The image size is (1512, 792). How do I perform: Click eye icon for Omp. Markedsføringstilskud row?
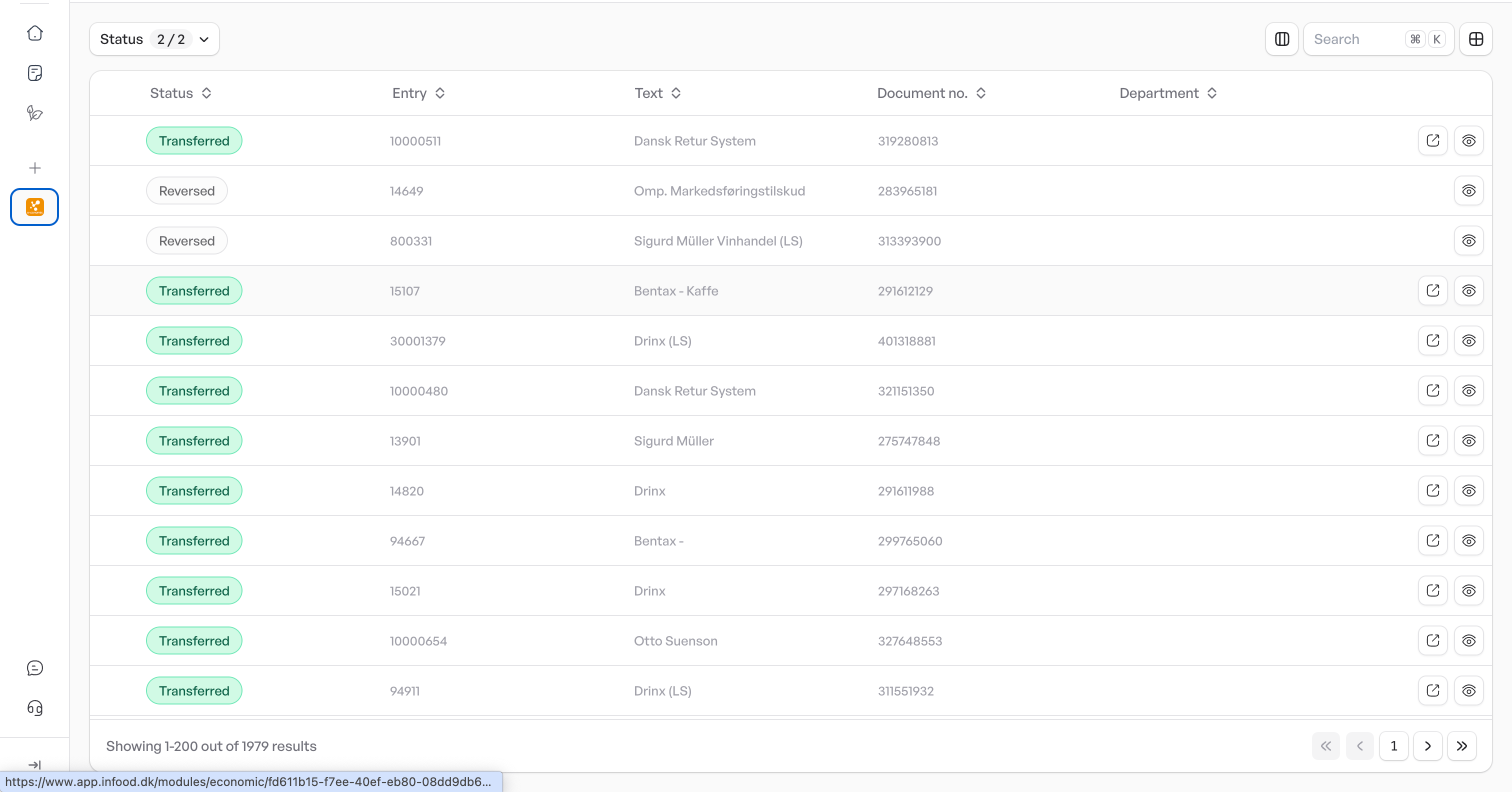(1468, 191)
